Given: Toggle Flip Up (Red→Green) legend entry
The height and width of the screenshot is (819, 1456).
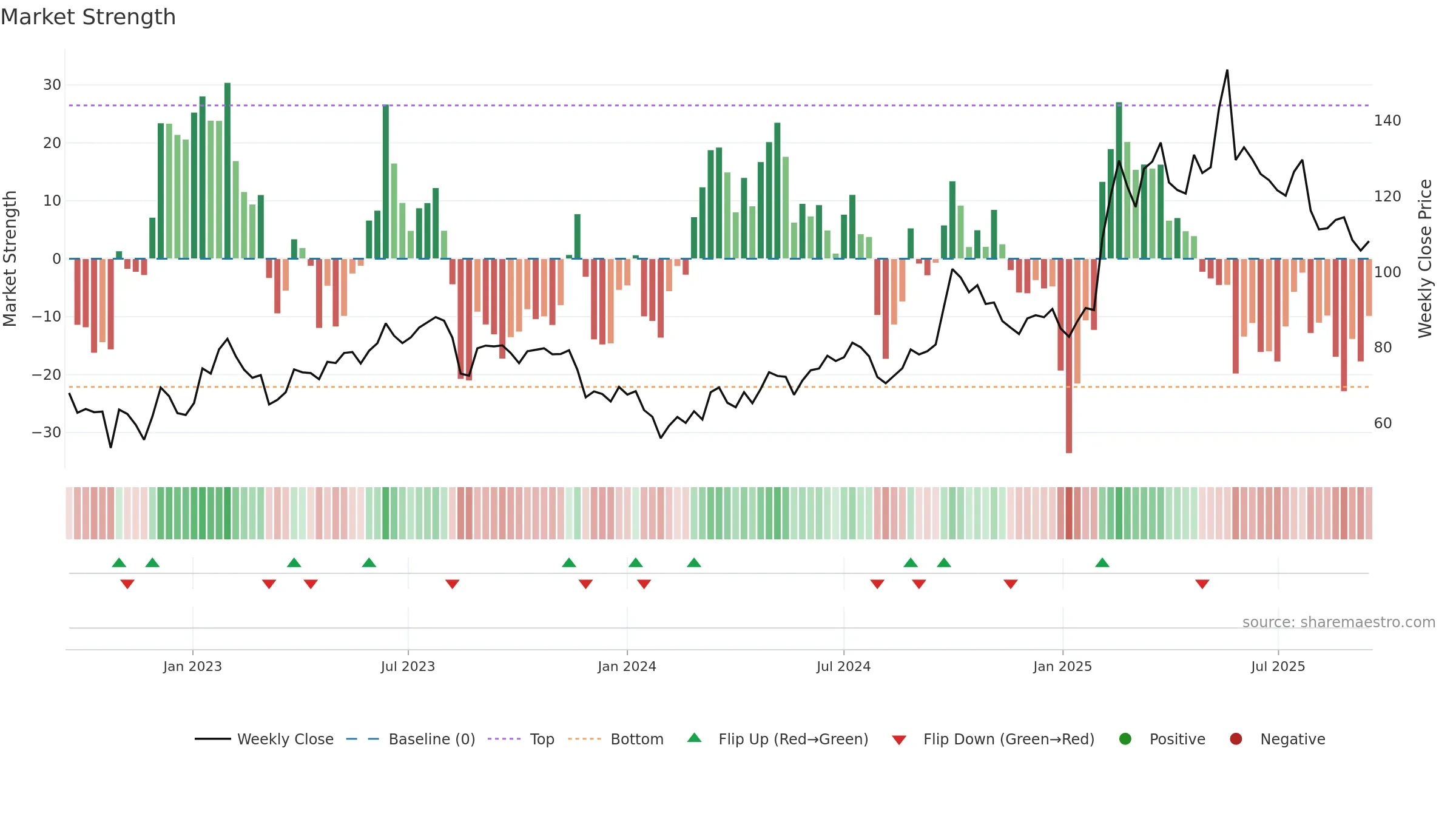Looking at the screenshot, I should tap(778, 739).
